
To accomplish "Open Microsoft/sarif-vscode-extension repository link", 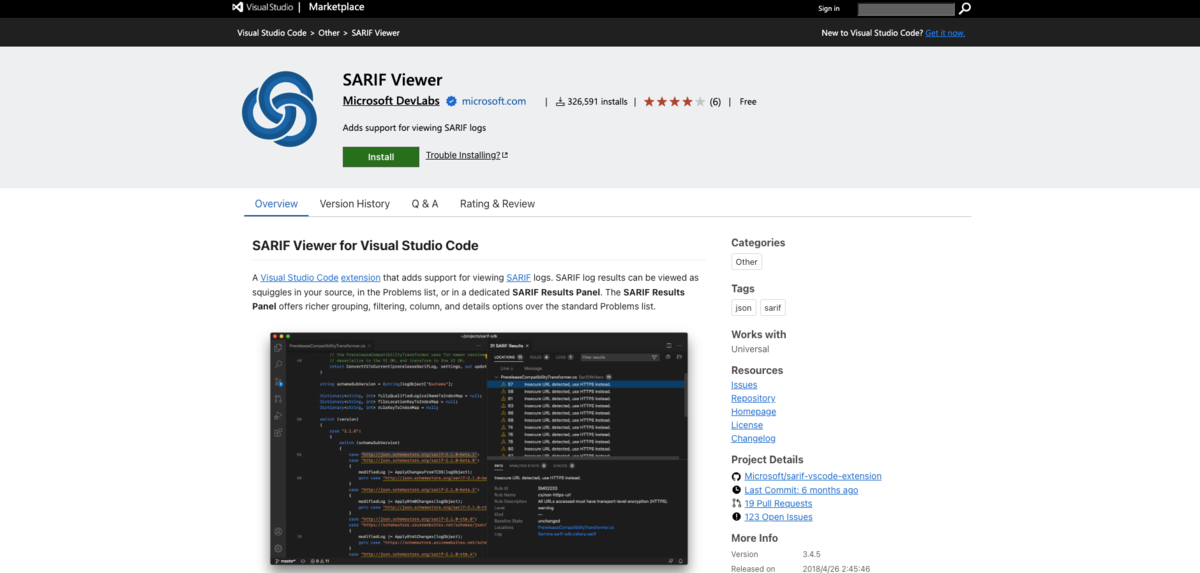I will (813, 477).
